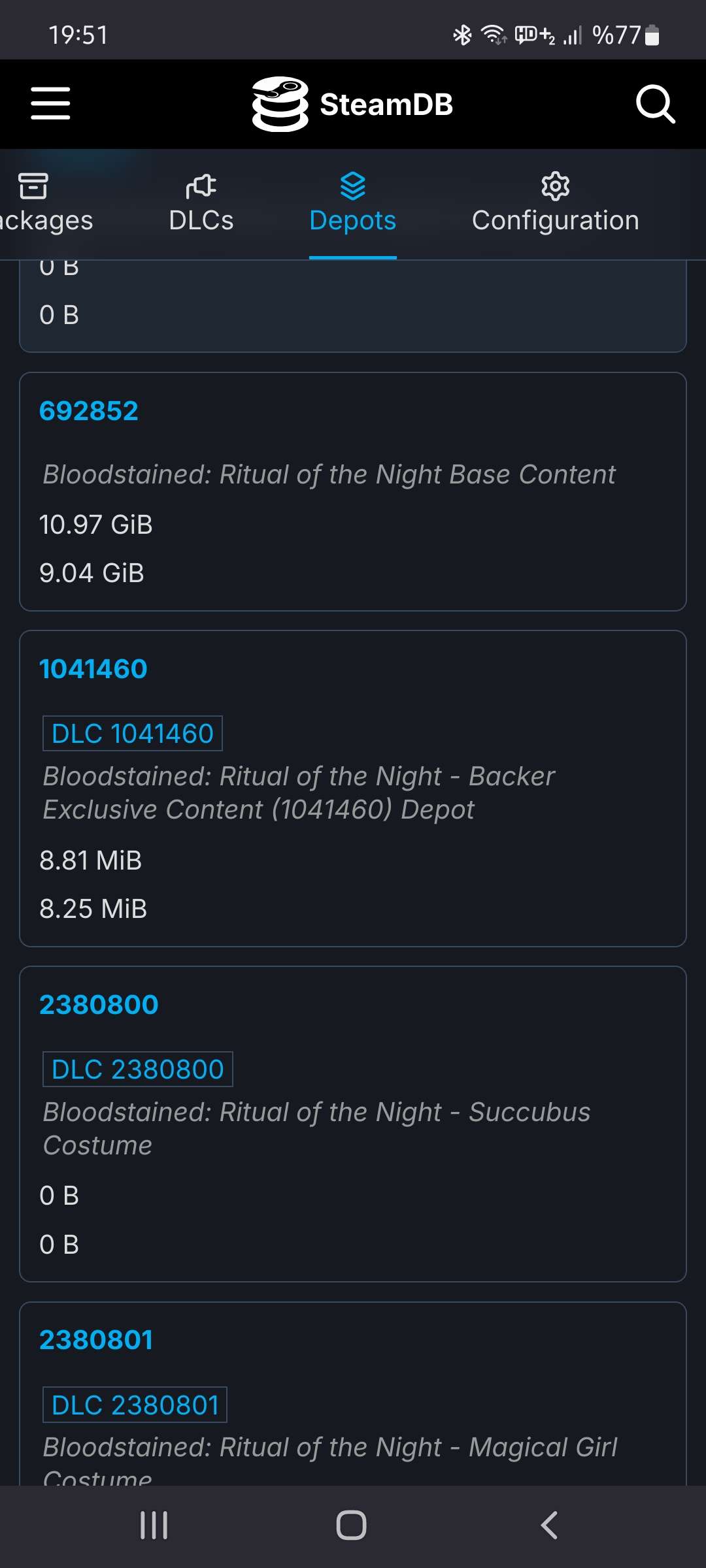
Task: Tap the Configuration gear icon
Action: click(555, 186)
